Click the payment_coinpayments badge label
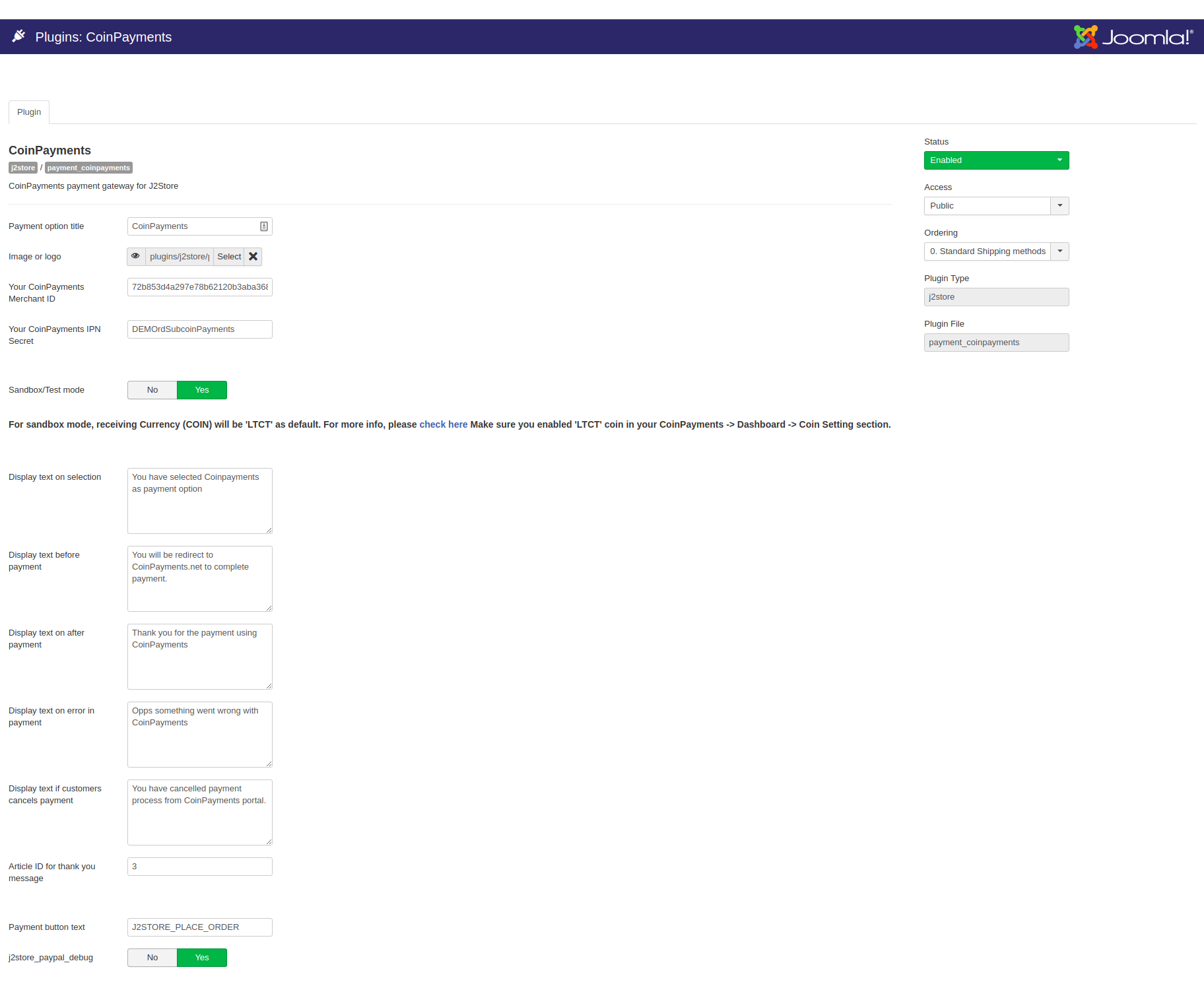1204x992 pixels. pyautogui.click(x=88, y=168)
